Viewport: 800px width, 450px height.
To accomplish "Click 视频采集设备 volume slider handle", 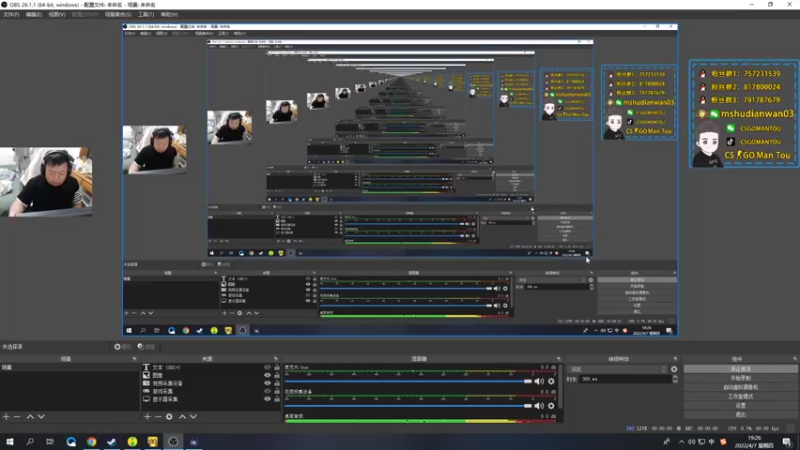I will tap(528, 406).
